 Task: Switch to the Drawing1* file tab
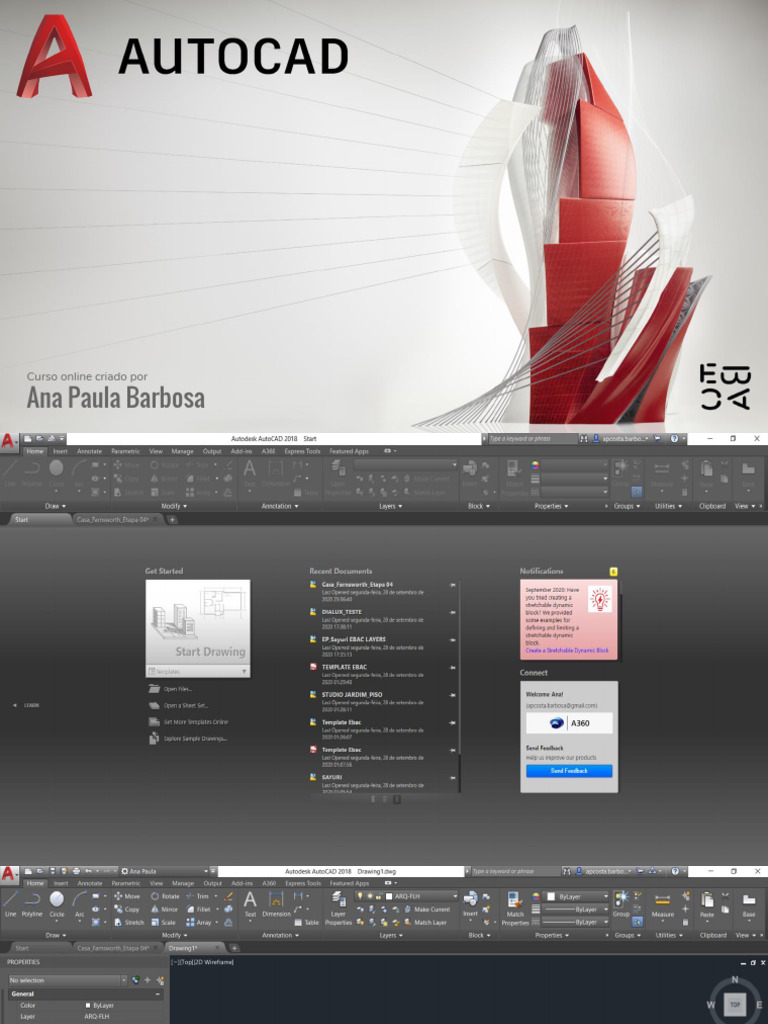pos(184,947)
